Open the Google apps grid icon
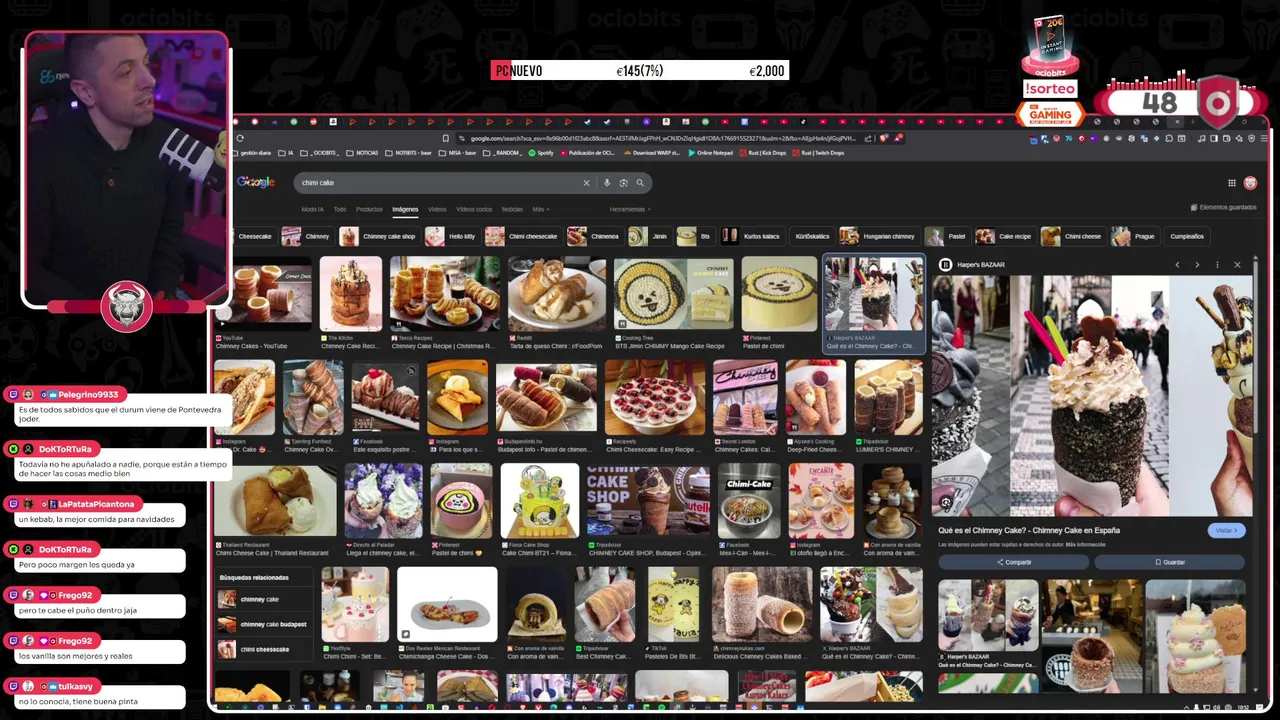Screen dimensions: 1280x720 [x=1232, y=183]
